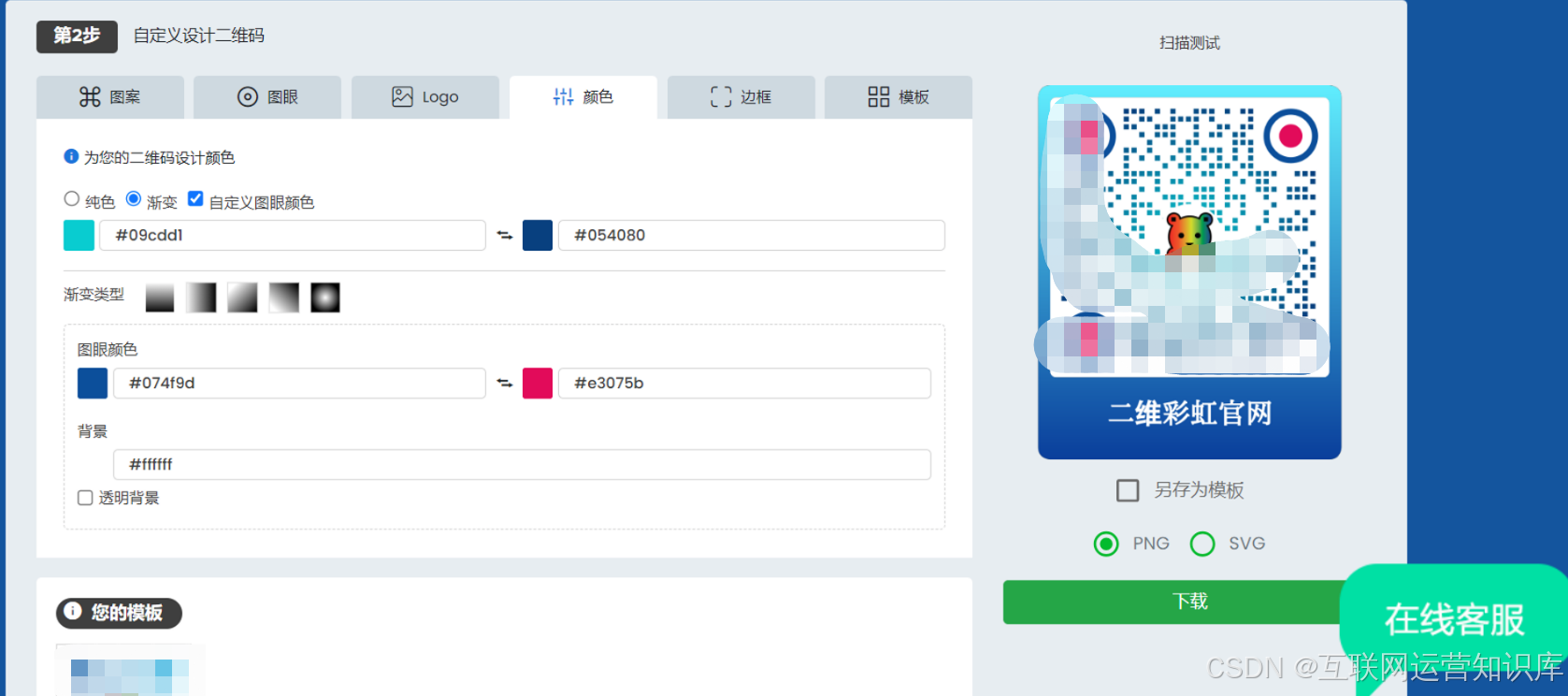Edit the #054080 color input field
This screenshot has height=696, width=1568.
click(x=752, y=235)
